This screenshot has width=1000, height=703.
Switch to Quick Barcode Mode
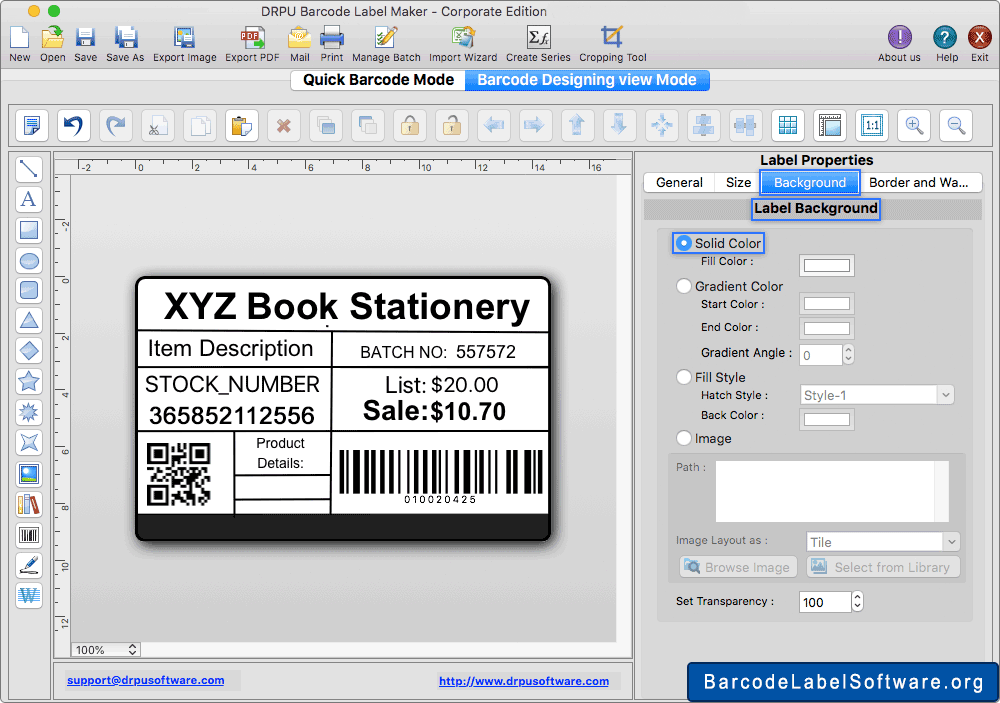coord(378,80)
